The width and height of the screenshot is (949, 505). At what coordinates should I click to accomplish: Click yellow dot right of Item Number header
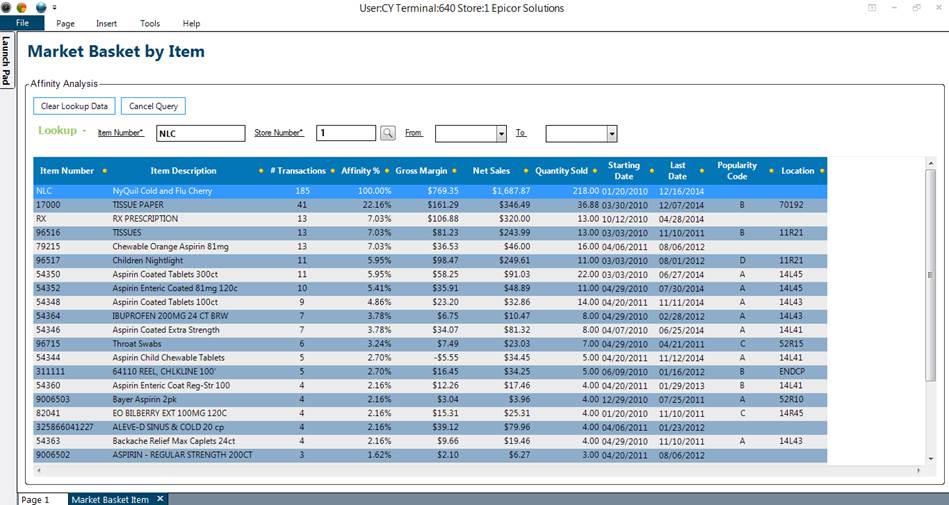click(x=104, y=171)
